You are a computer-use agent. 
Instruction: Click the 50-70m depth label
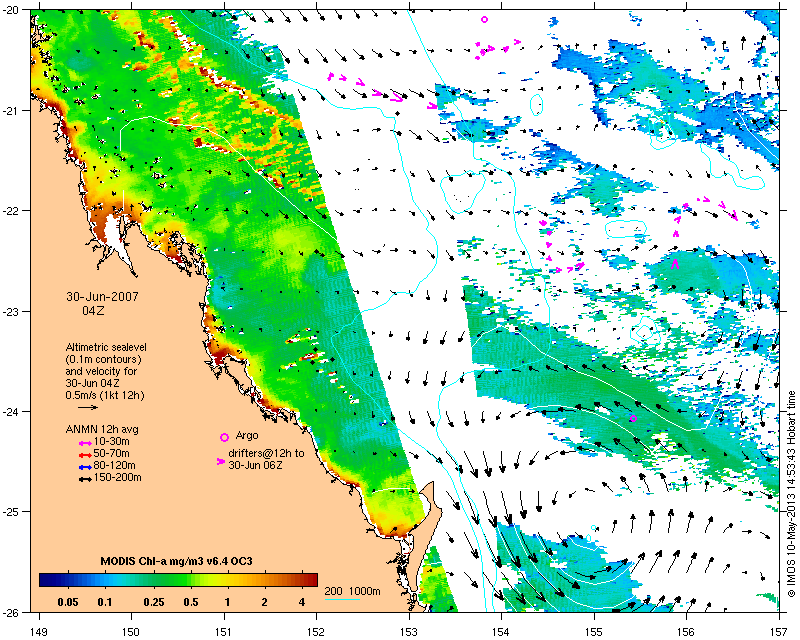point(112,453)
